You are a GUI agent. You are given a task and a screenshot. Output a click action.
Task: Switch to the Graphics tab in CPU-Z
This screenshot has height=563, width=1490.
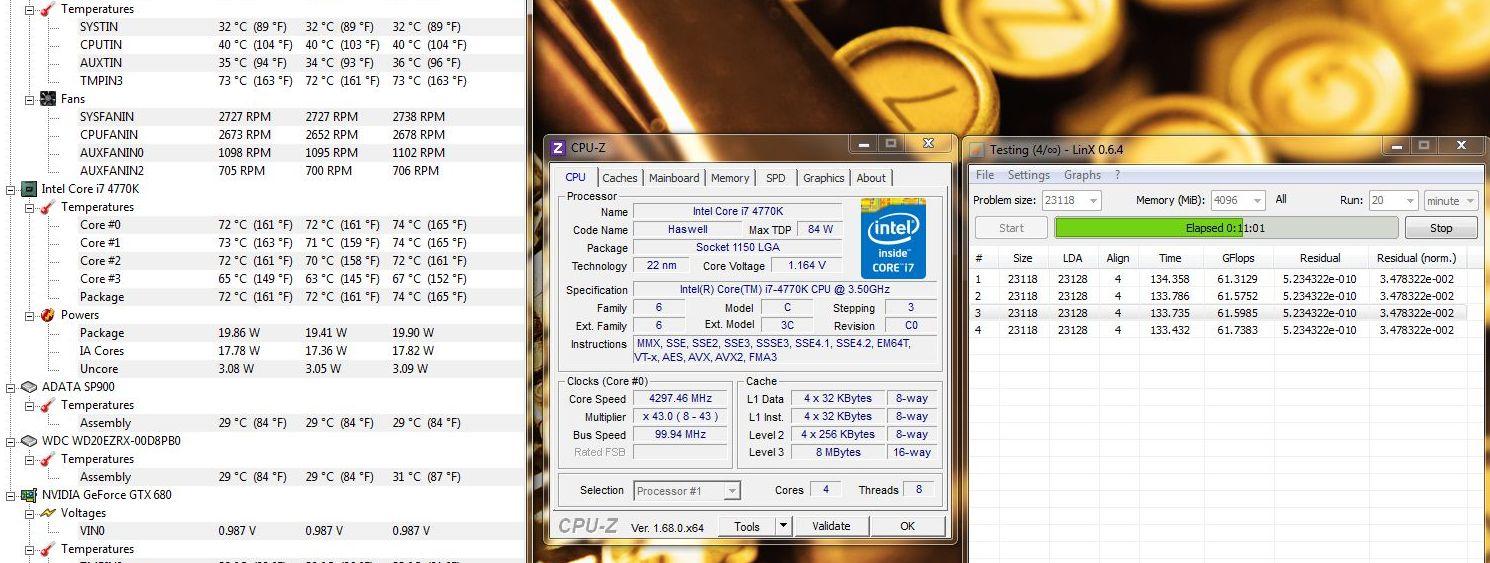(824, 178)
